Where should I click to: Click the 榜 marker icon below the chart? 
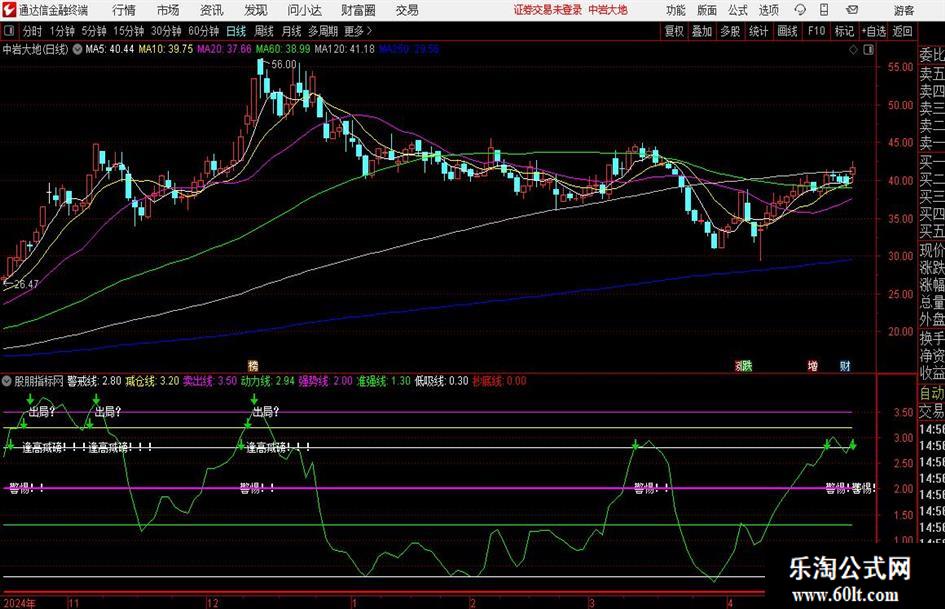(253, 365)
